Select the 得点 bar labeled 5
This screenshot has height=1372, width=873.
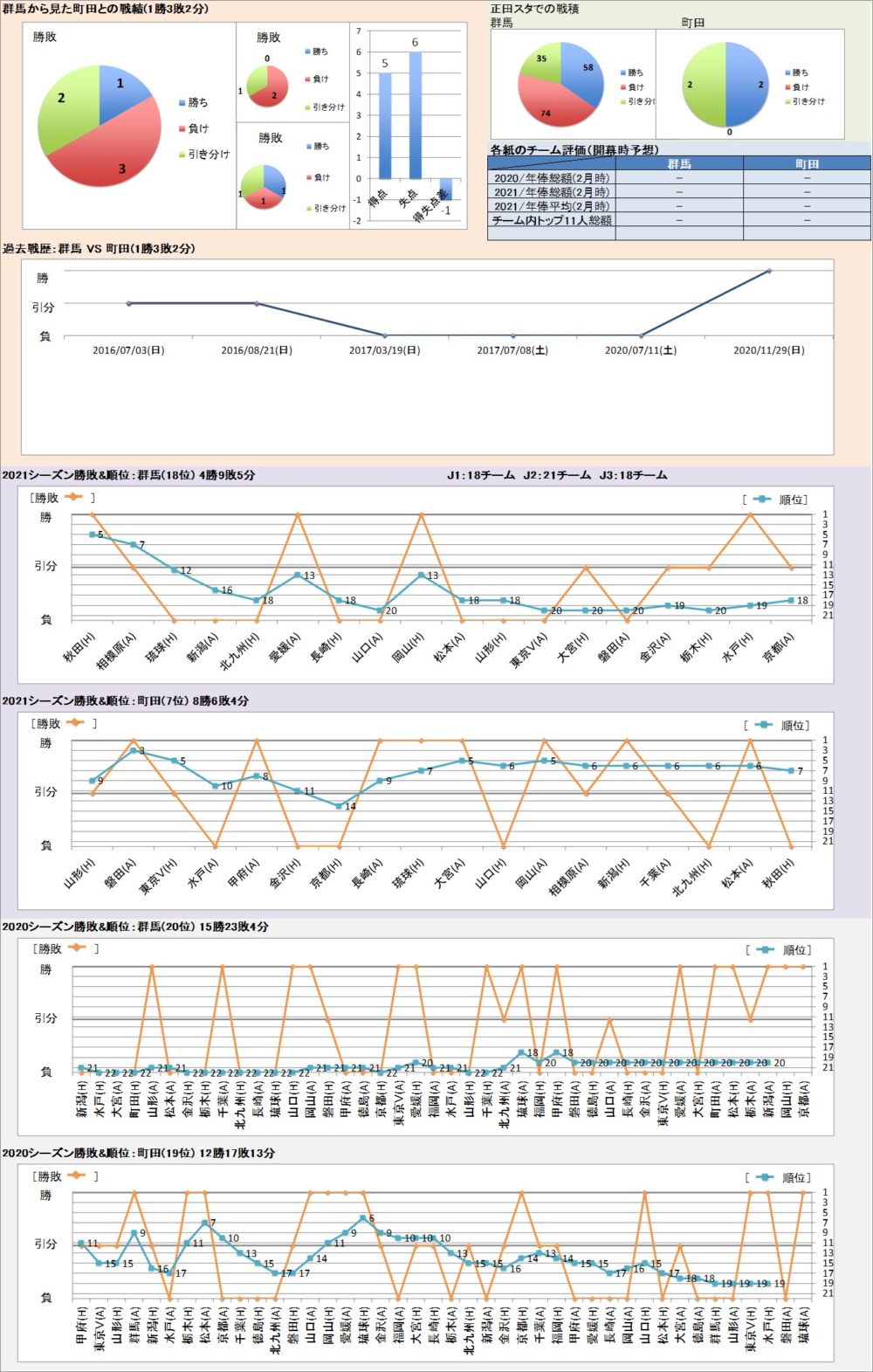pos(385,126)
